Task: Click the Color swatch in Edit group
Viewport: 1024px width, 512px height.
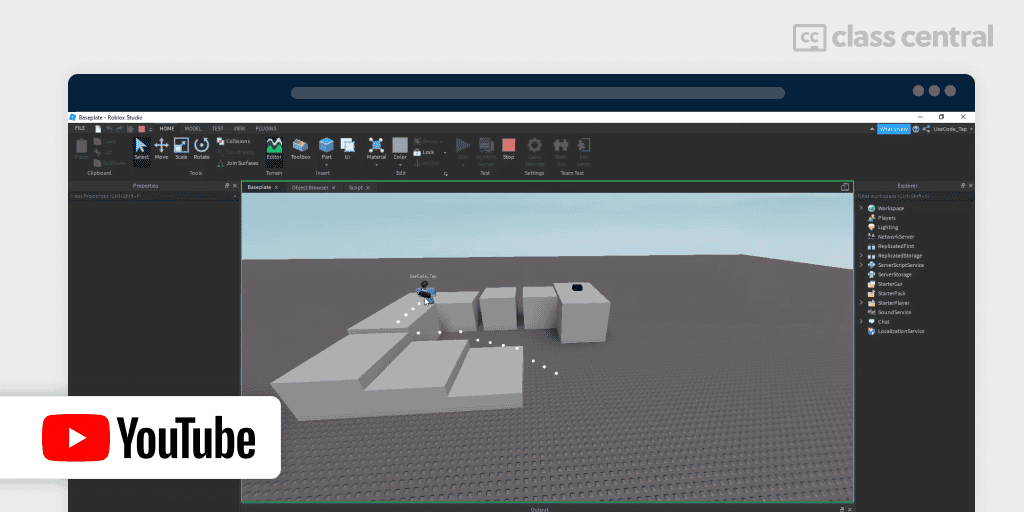Action: 400,146
